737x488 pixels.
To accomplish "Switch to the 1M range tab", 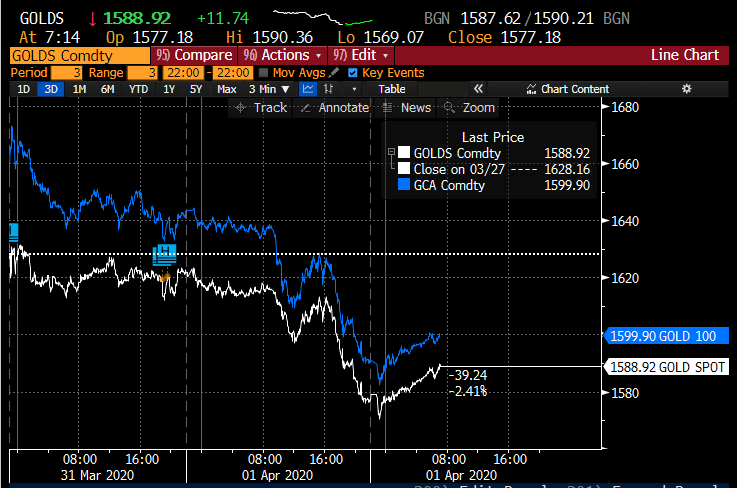I will pos(79,89).
